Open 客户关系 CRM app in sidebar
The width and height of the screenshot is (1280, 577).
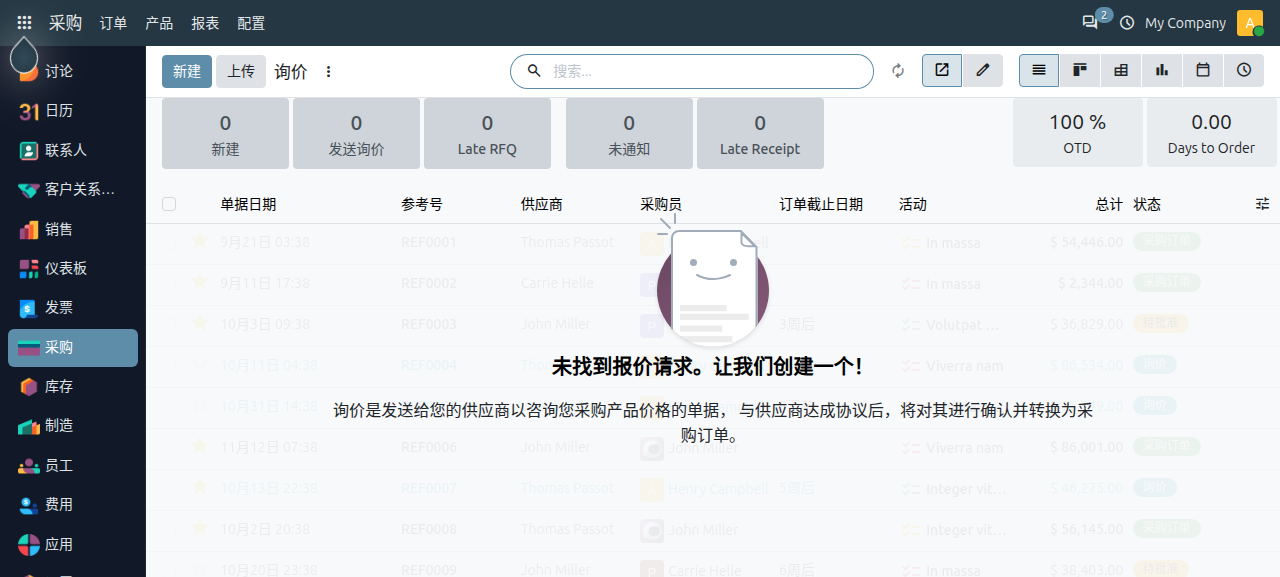click(73, 190)
